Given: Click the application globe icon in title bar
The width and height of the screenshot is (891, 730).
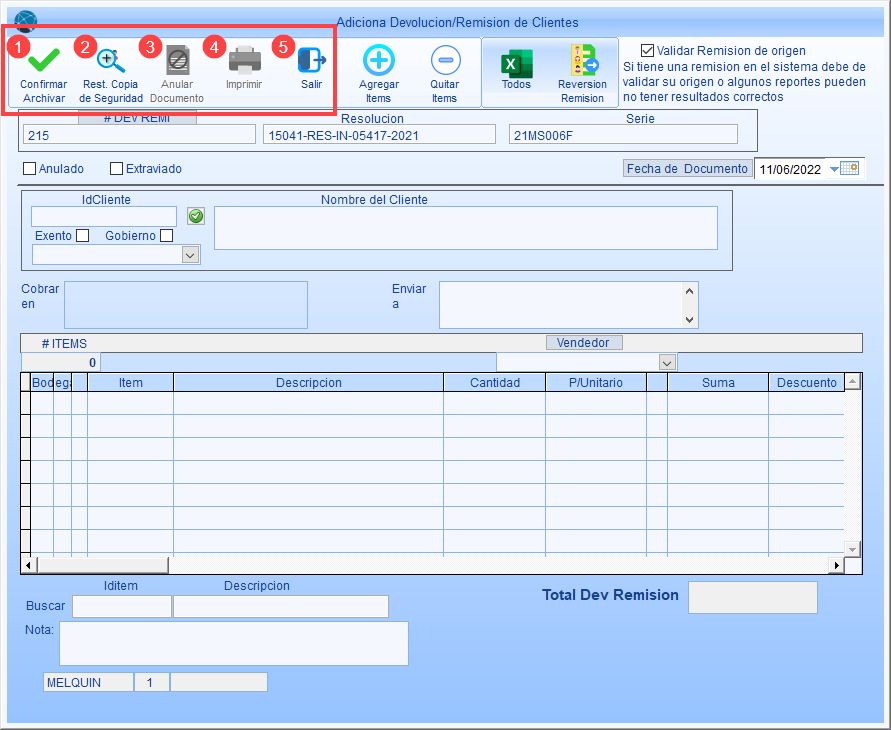Looking at the screenshot, I should (25, 22).
